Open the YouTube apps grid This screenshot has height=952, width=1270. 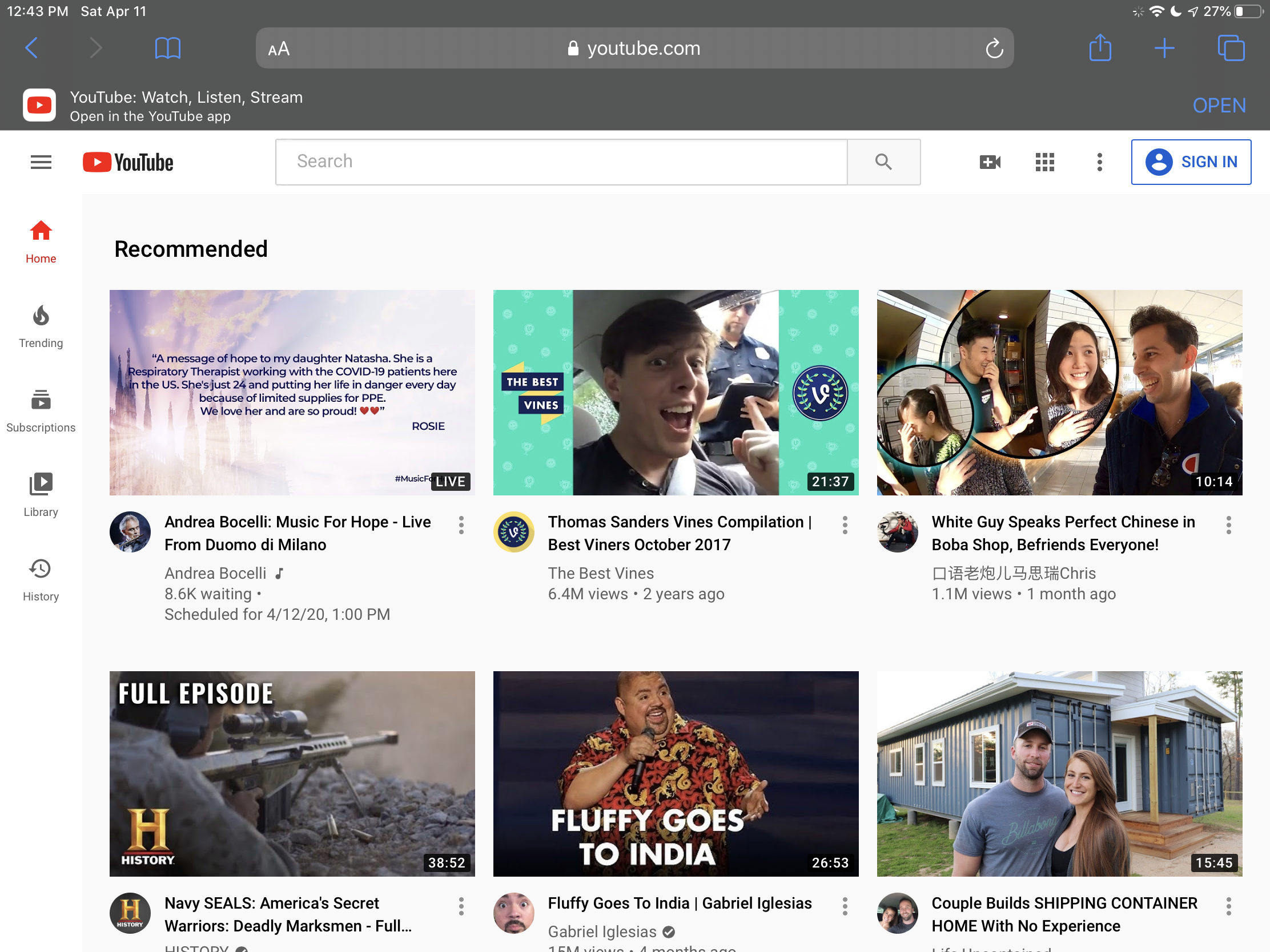(1044, 163)
